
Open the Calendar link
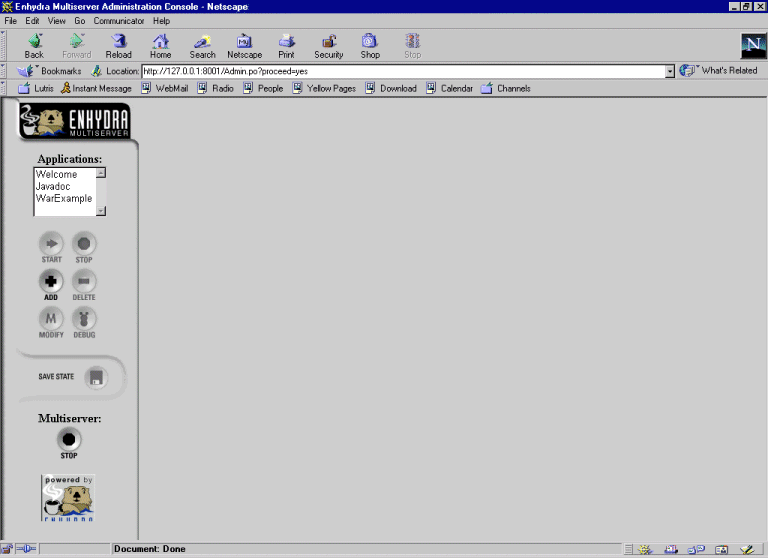(450, 88)
